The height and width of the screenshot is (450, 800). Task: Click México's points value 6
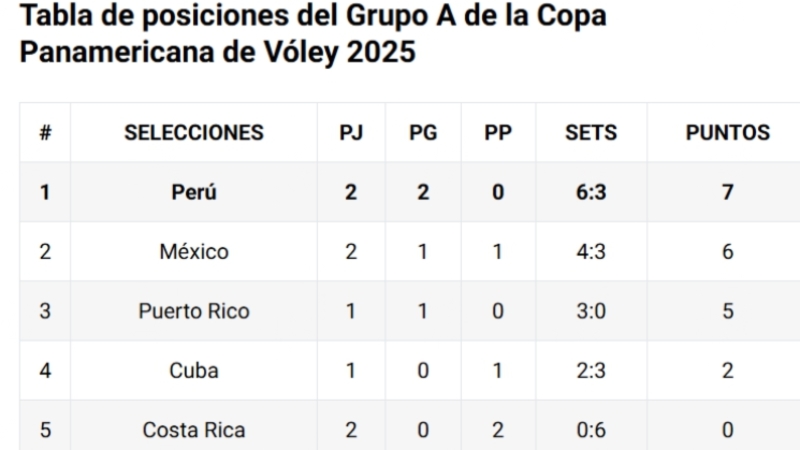[728, 252]
